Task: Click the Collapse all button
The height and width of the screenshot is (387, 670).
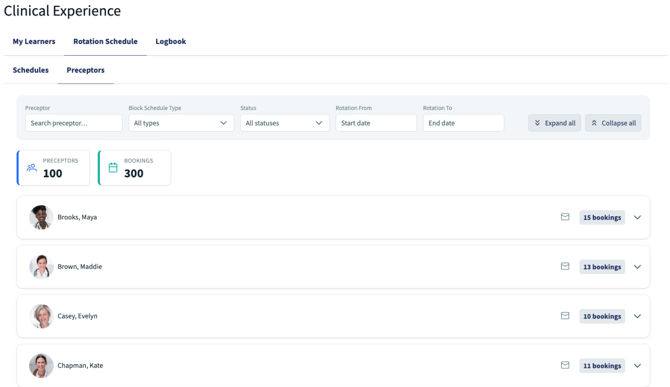Action: tap(613, 123)
